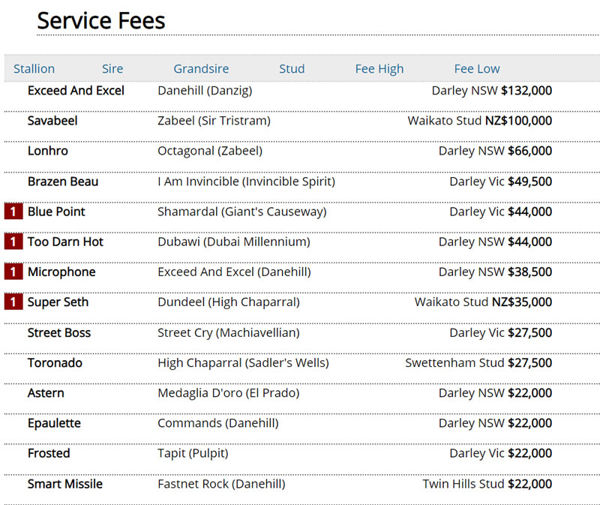Sort by the Stud column header
The image size is (600, 505).
[x=292, y=69]
